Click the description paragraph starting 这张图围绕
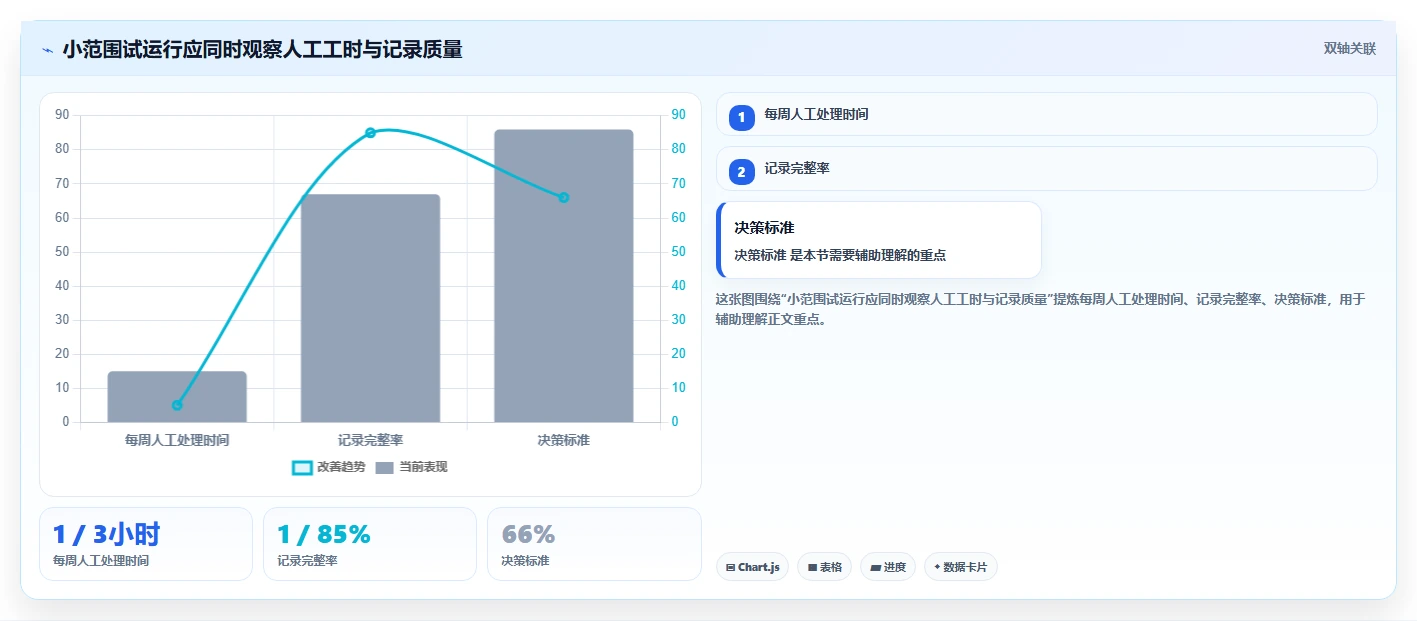This screenshot has height=621, width=1417. coord(1041,309)
